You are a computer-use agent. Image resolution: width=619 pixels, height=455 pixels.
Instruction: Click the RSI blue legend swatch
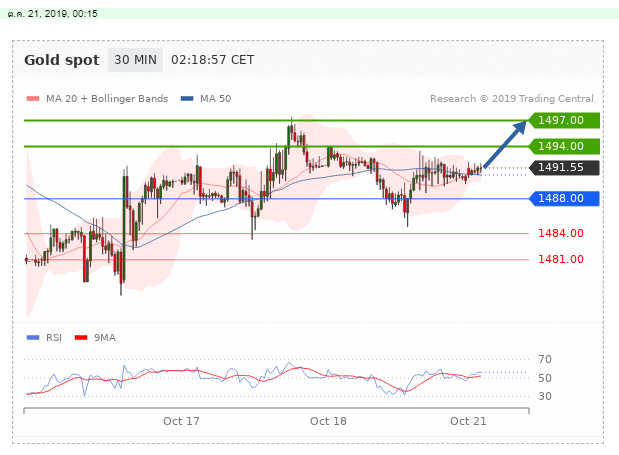pyautogui.click(x=33, y=337)
